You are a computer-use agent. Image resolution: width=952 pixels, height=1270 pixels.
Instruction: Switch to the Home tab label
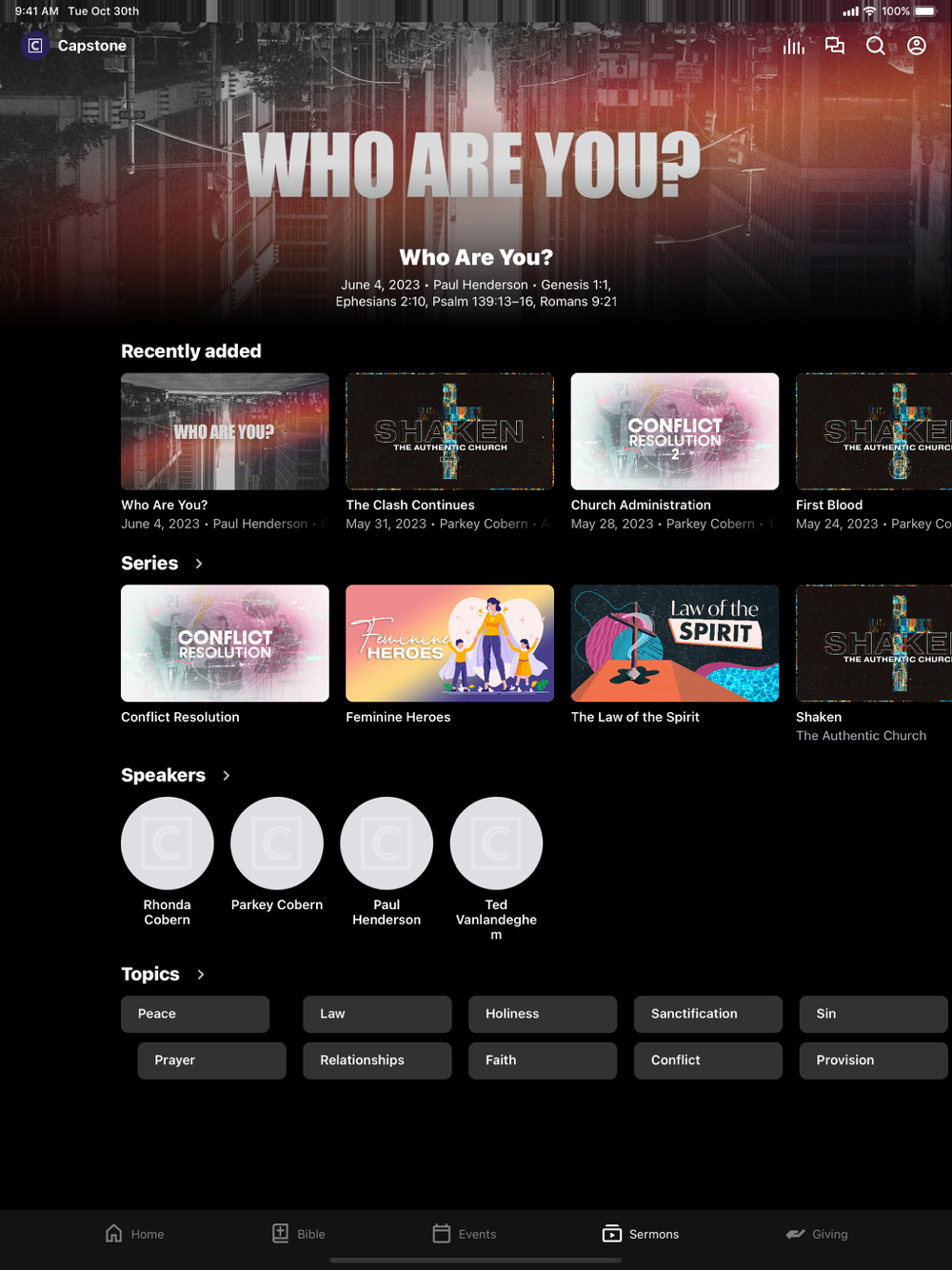(148, 1234)
